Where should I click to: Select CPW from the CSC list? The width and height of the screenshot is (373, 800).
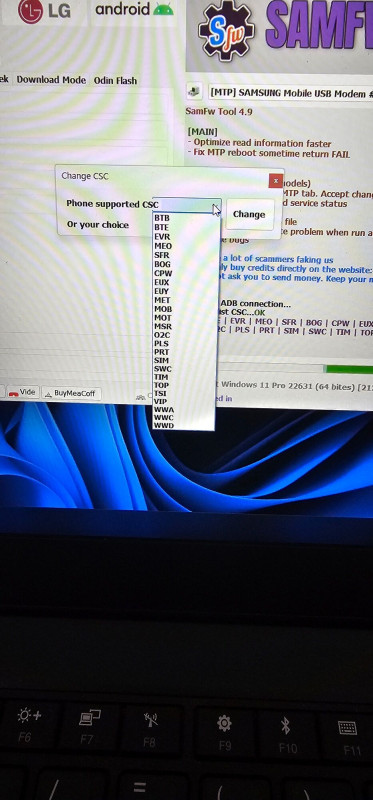[x=163, y=273]
